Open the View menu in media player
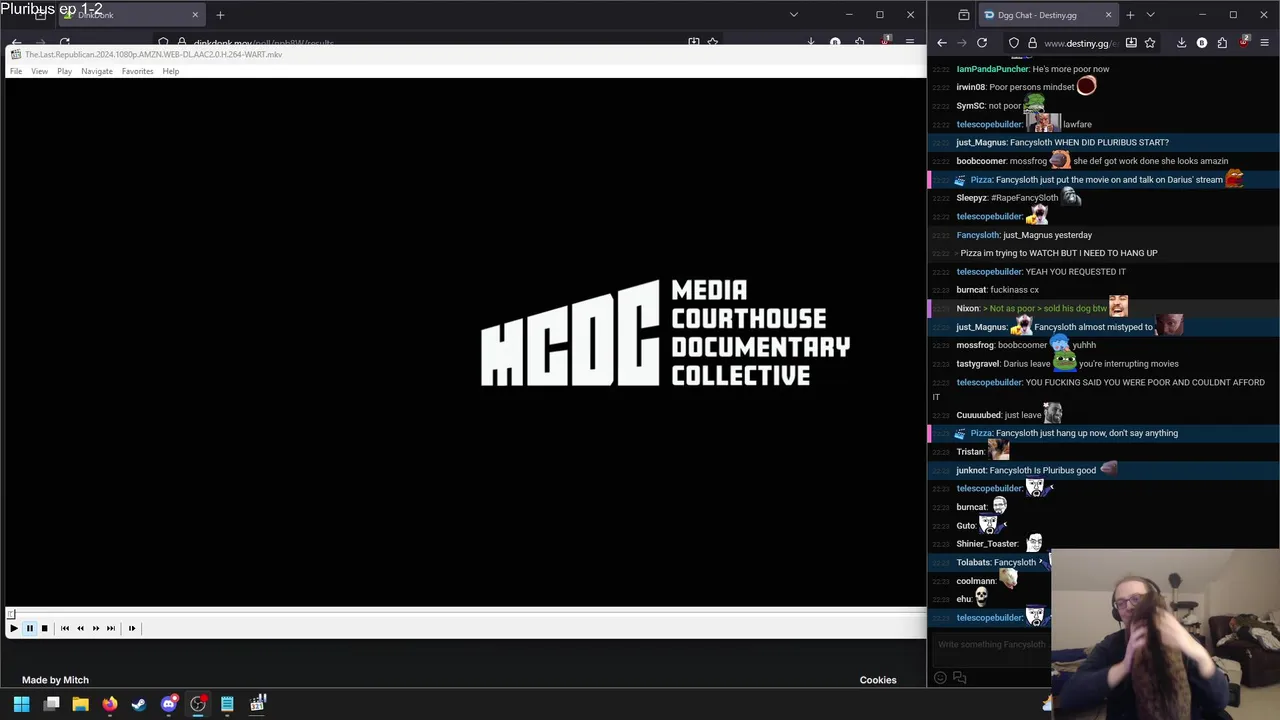This screenshot has width=1280, height=720. (x=39, y=71)
